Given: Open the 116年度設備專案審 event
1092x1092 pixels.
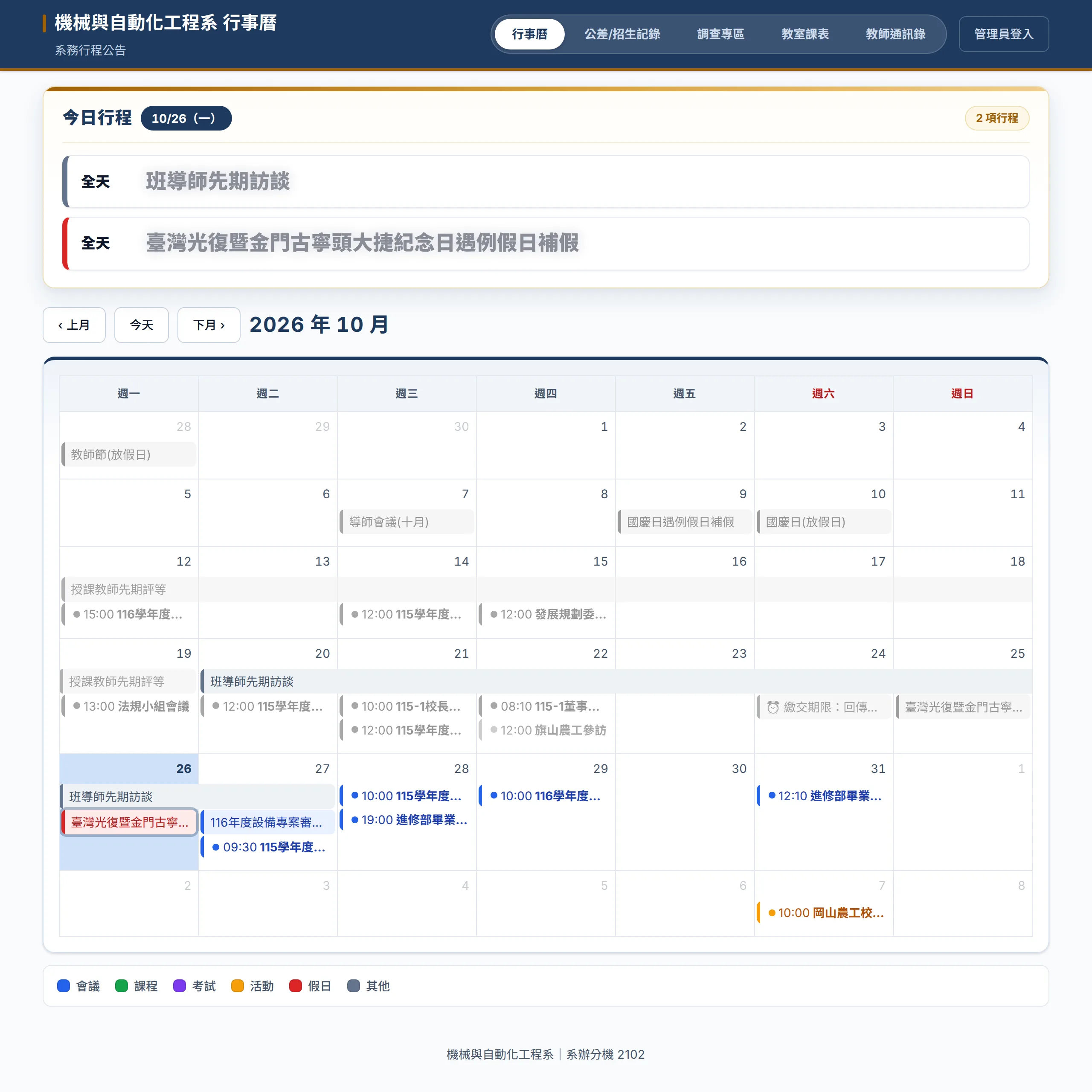Looking at the screenshot, I should pos(268,822).
